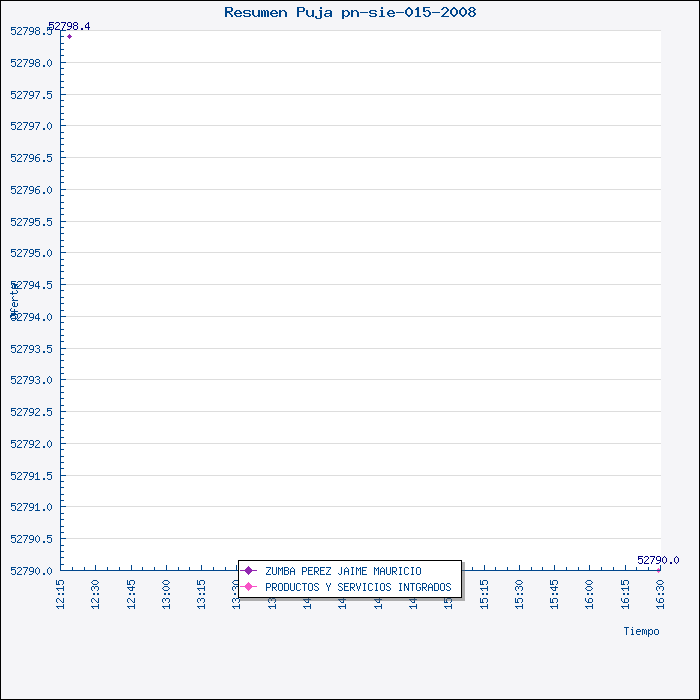Click the purple diamond marker for ZUMBA PEREZ
700x700 pixels.
coord(249,571)
